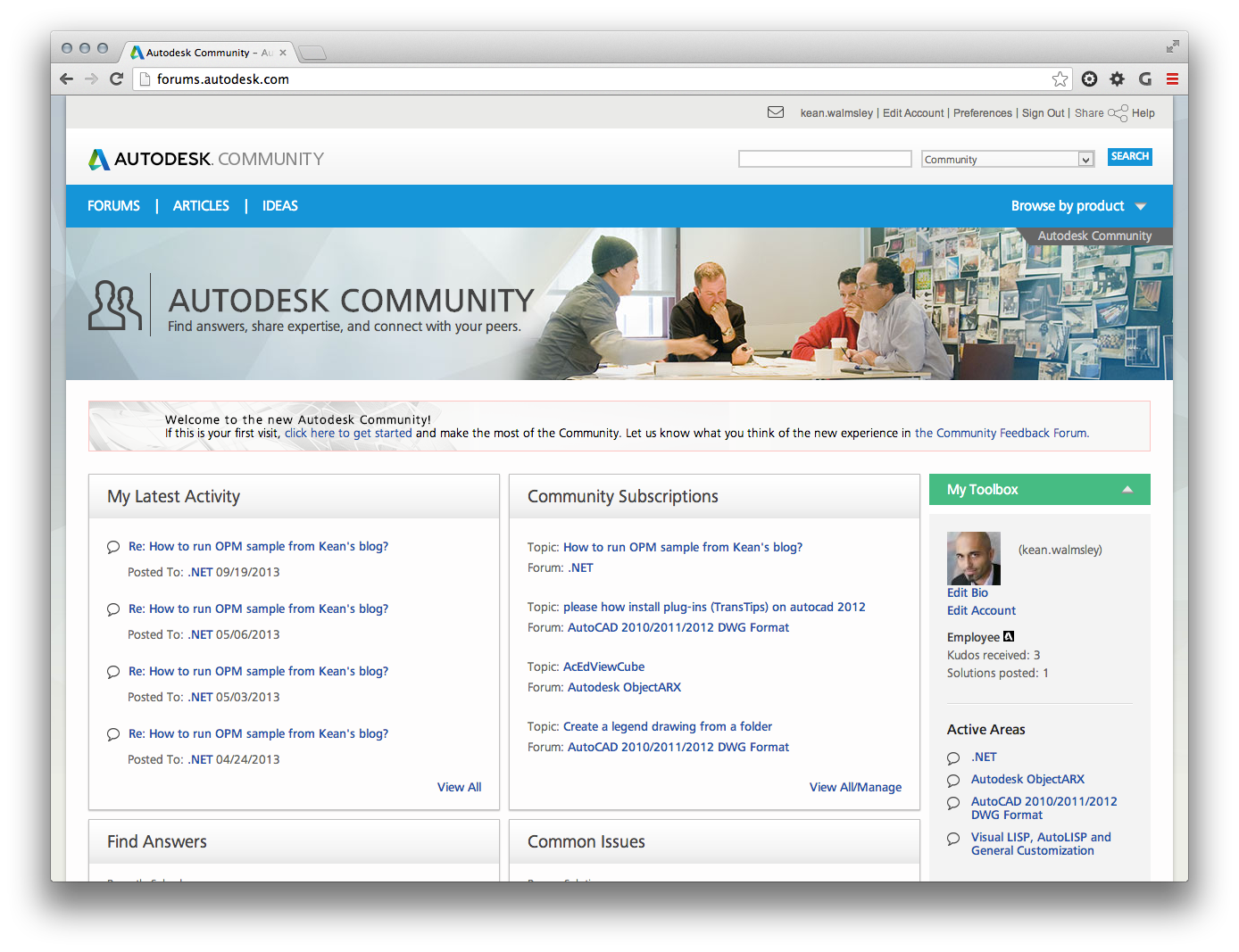Bookmark page with the star icon
Image resolution: width=1239 pixels, height=952 pixels.
tap(1060, 79)
